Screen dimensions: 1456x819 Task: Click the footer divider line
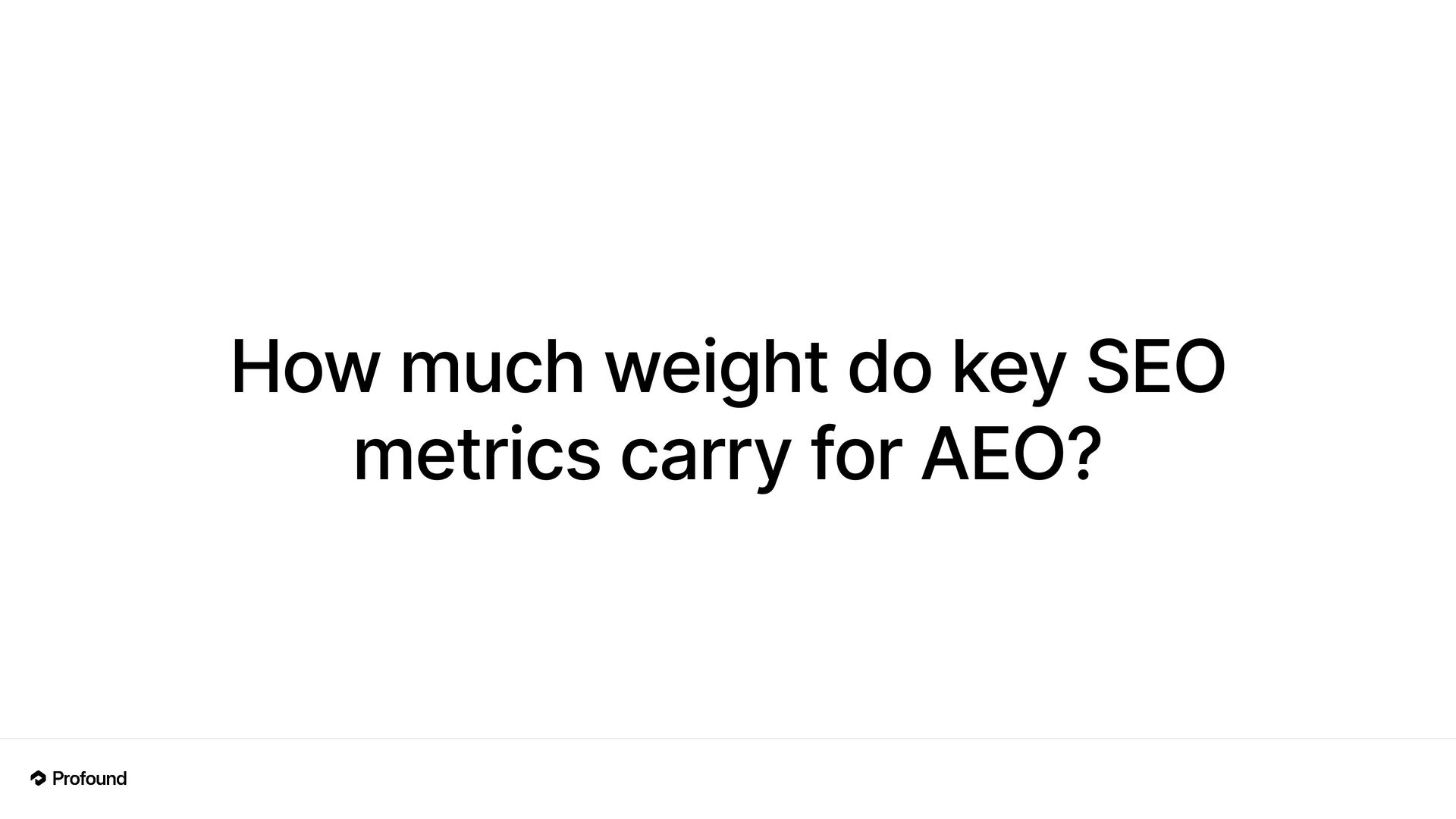click(x=728, y=739)
